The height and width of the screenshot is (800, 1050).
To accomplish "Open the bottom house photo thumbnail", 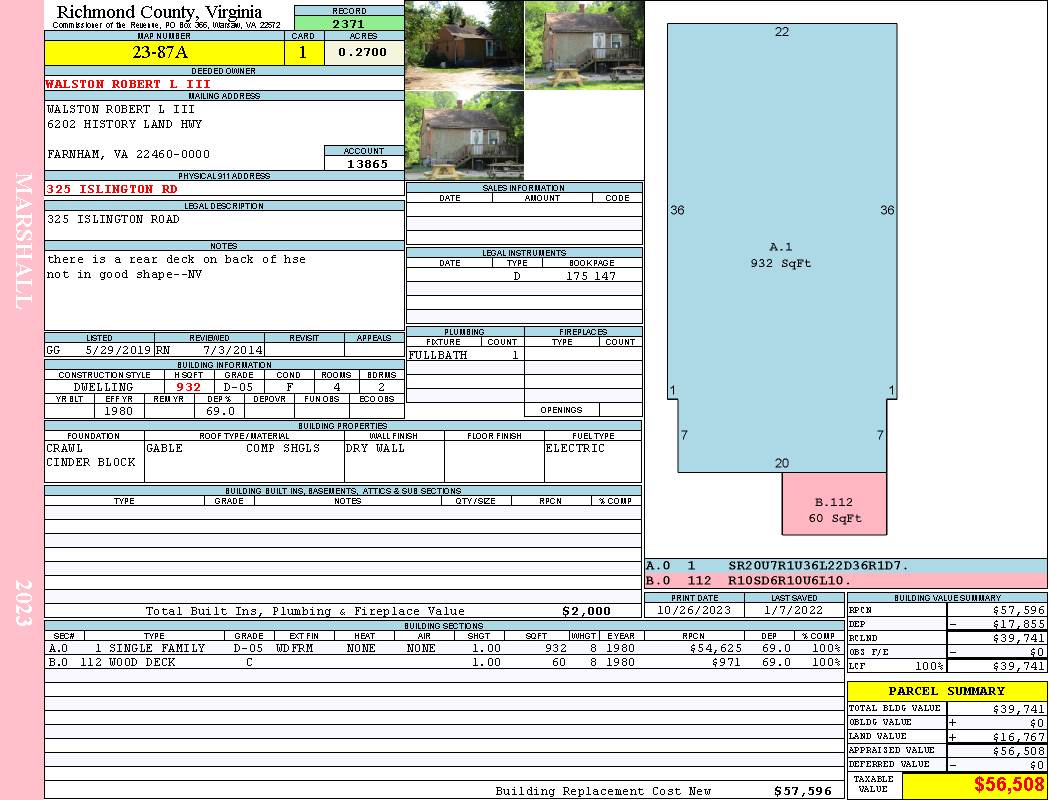I will 464,135.
